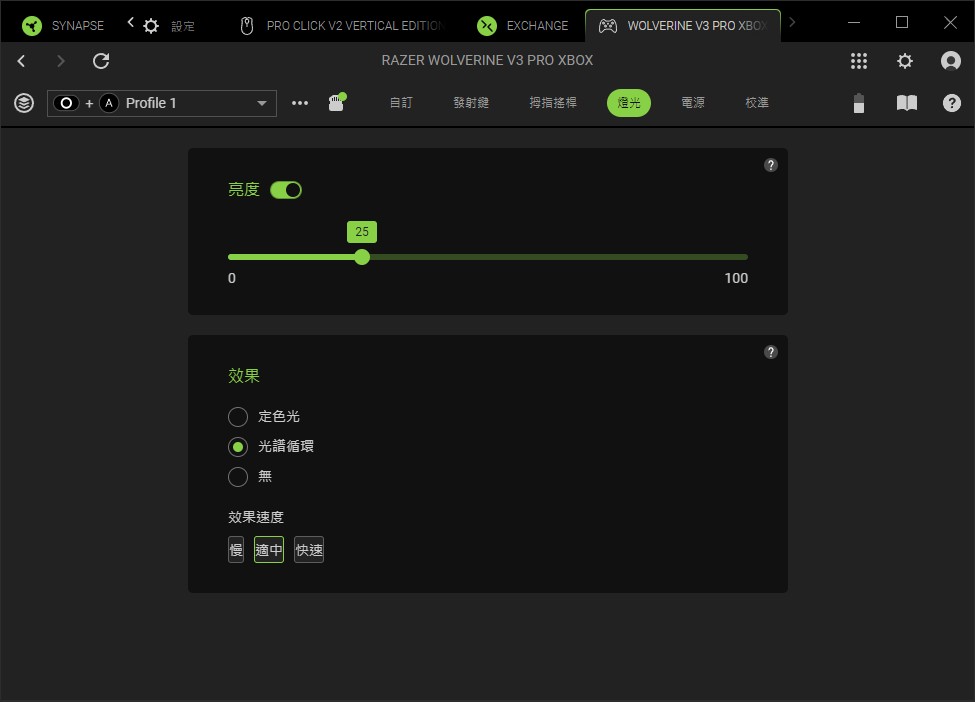Viewport: 975px width, 702px height.
Task: Close the Synapse window
Action: pyautogui.click(x=950, y=22)
